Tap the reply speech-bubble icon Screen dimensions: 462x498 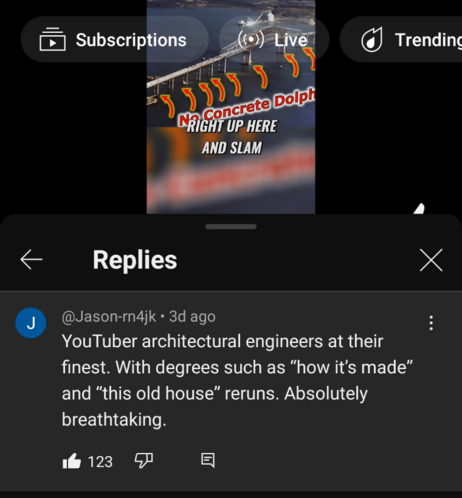tap(208, 461)
